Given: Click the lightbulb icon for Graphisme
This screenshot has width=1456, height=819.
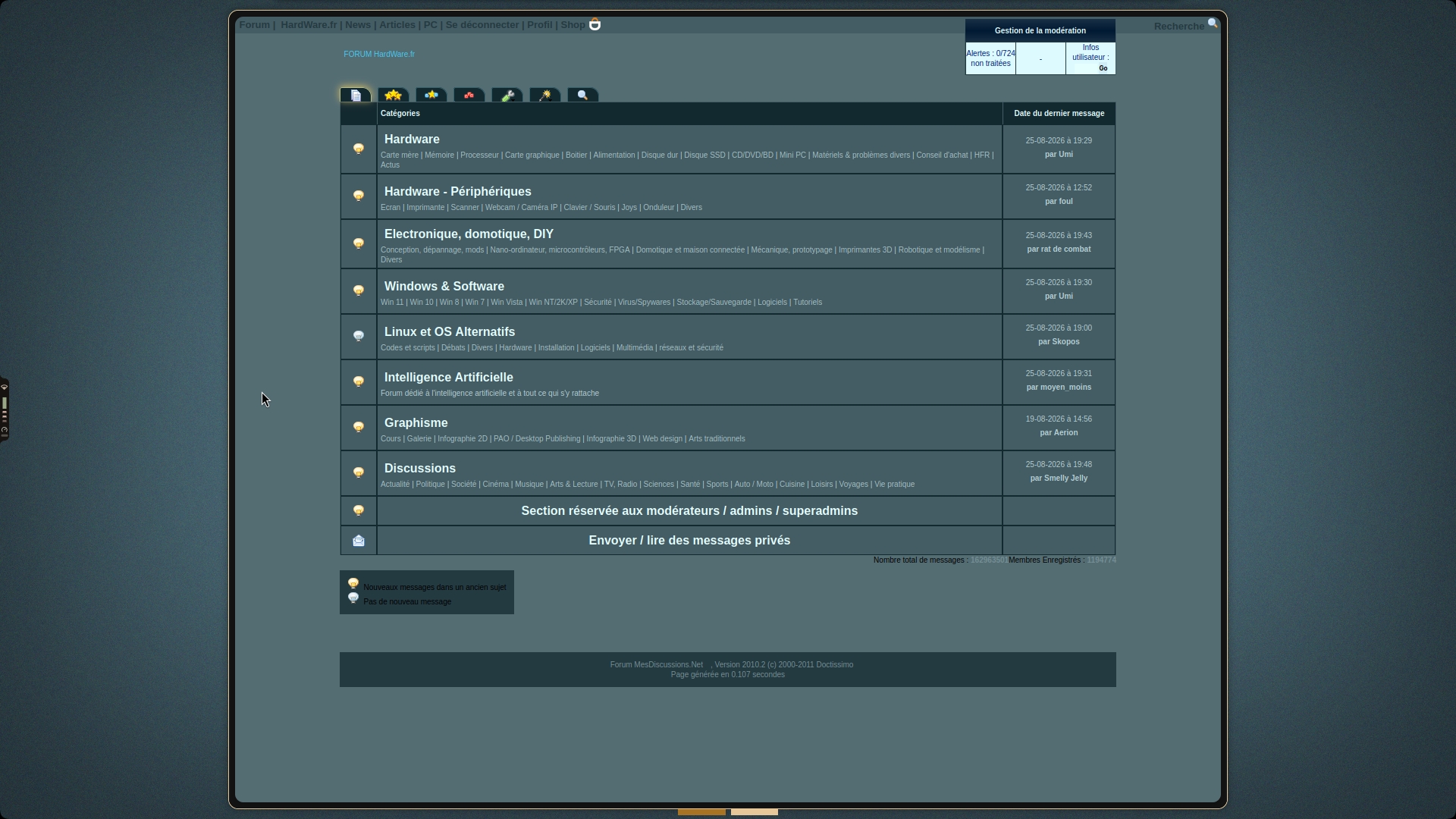Looking at the screenshot, I should coord(359,427).
